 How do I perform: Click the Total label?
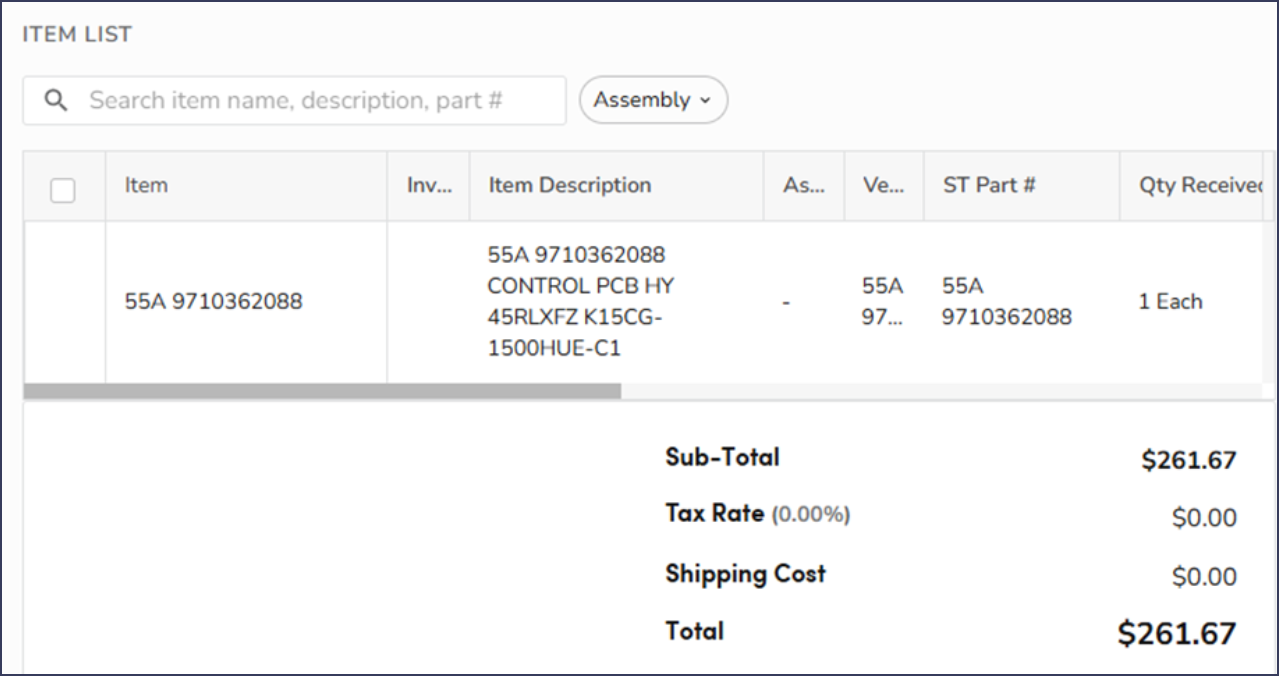(694, 631)
